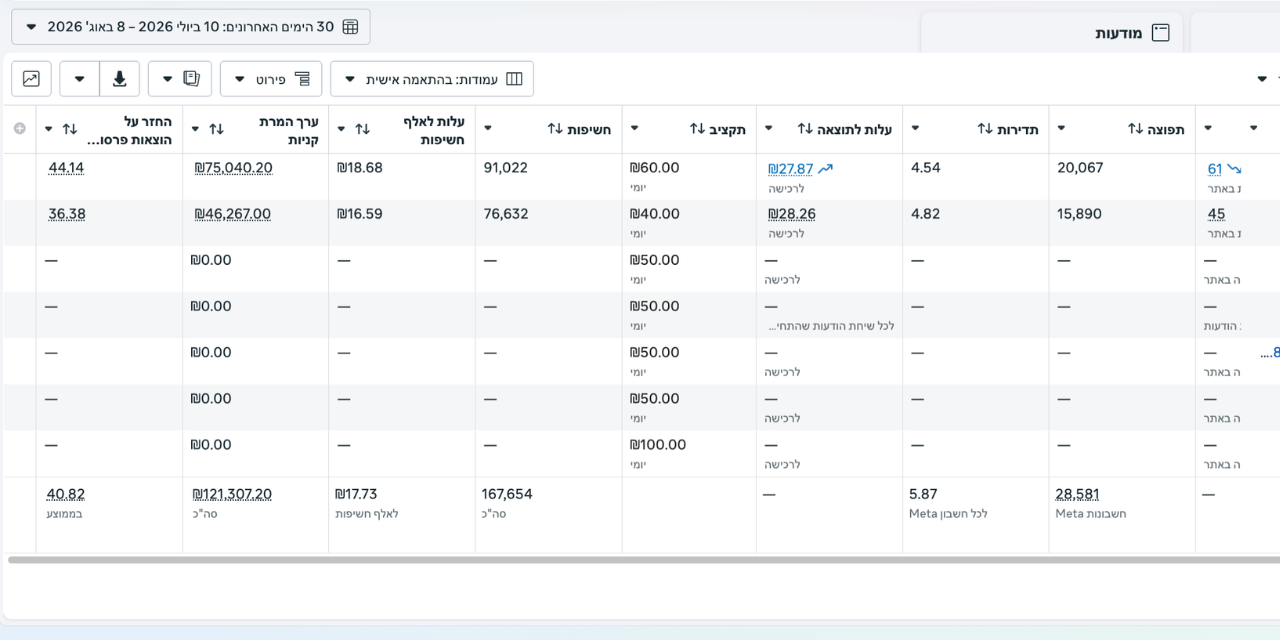Sort by the חשיפות column sort arrows

click(x=556, y=129)
